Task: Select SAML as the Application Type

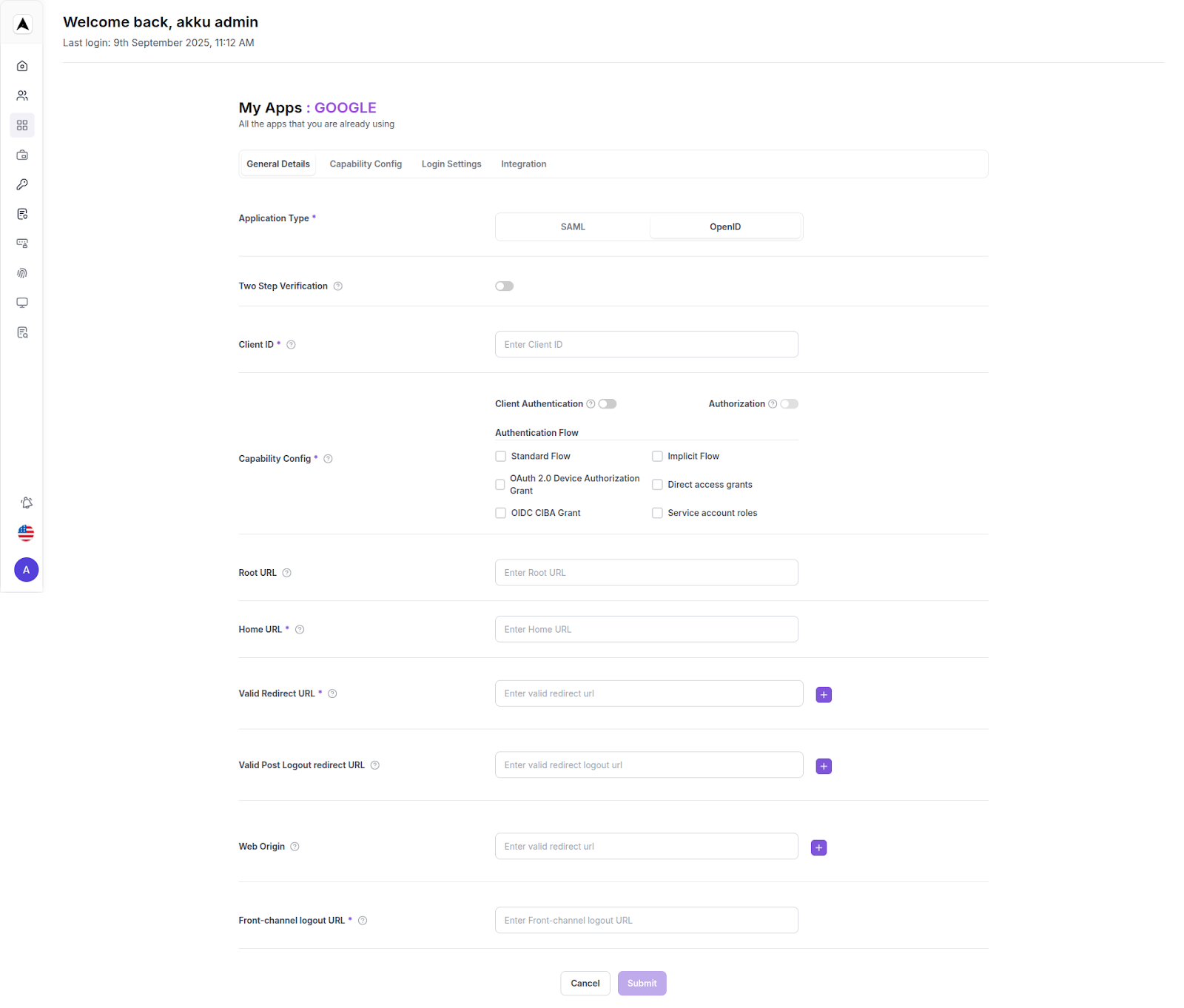Action: [x=572, y=226]
